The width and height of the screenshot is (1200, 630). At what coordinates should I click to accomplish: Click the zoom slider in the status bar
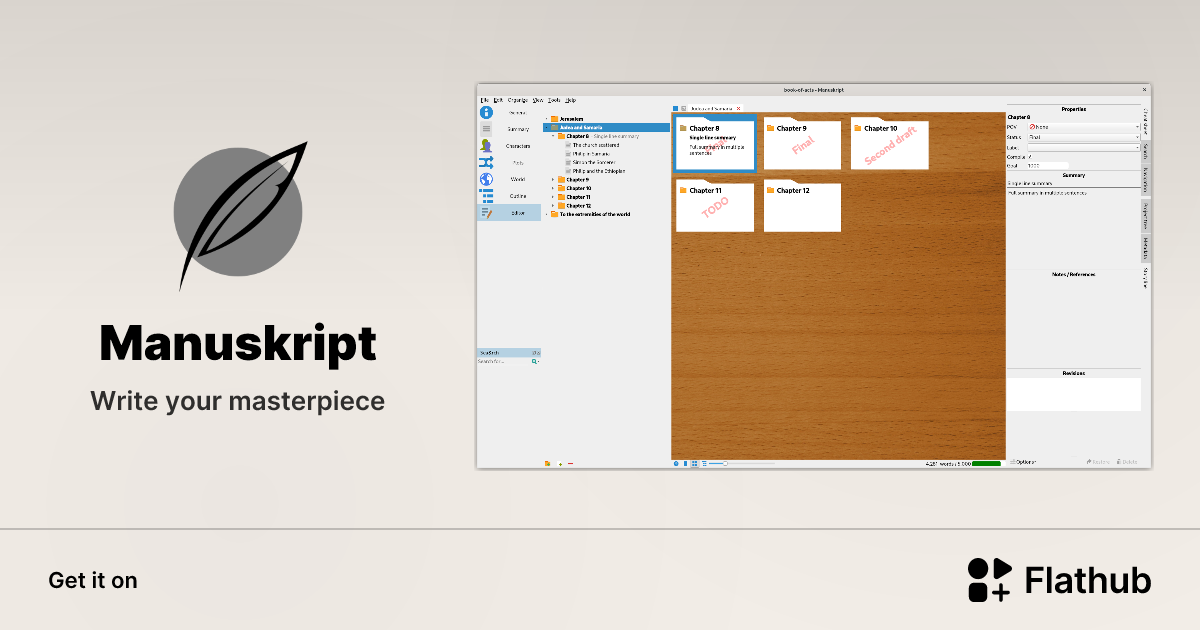point(724,463)
